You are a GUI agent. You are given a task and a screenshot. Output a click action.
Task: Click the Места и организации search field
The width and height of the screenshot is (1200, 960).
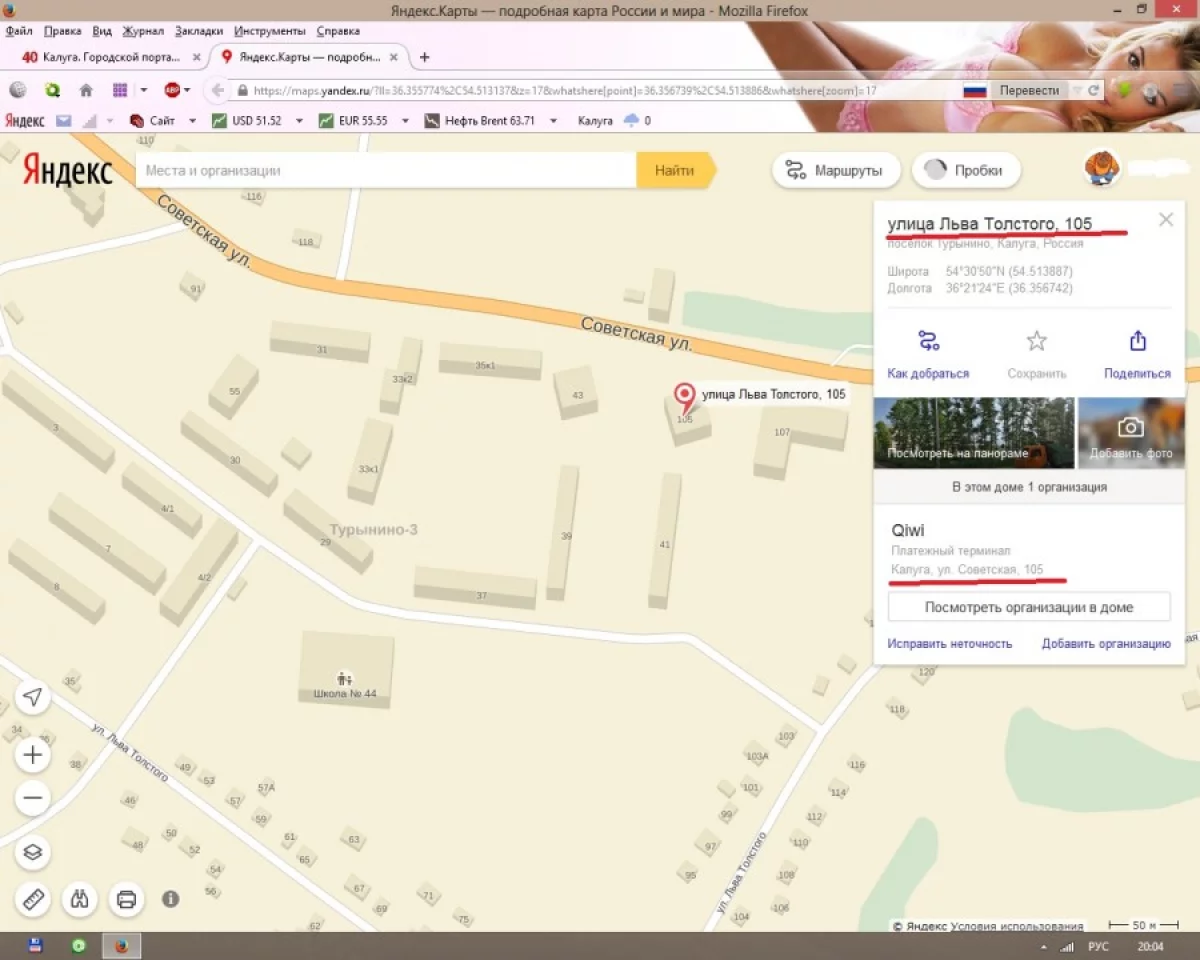click(x=386, y=171)
